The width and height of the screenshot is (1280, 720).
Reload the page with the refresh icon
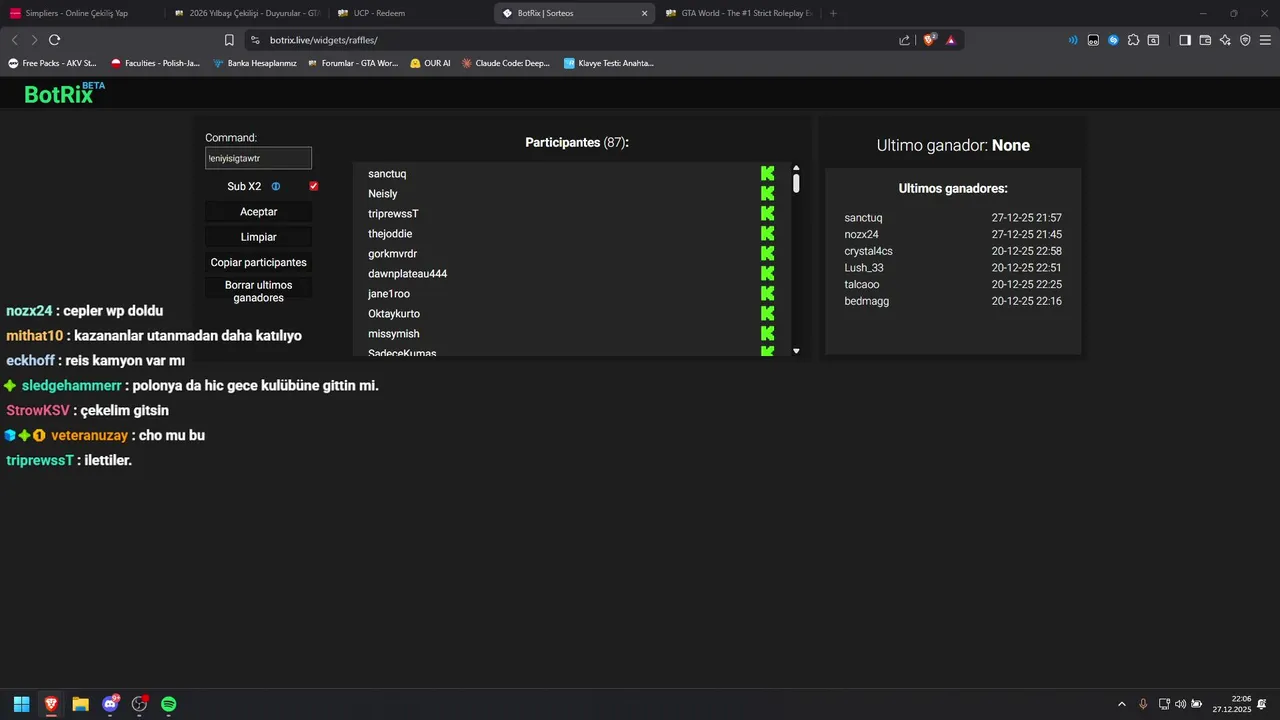click(x=54, y=40)
